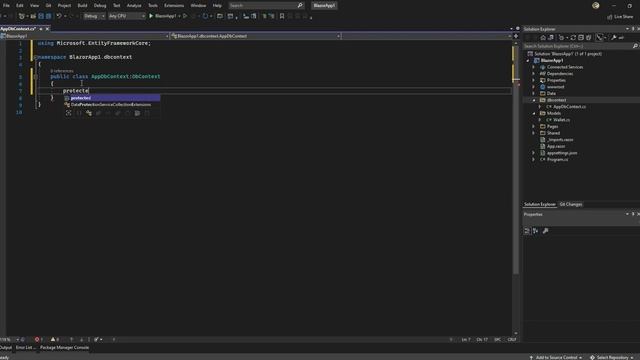Screen dimensions: 640x360
Task: Click the Show All Files icon in Solution Explorer toolbar
Action: click(589, 37)
